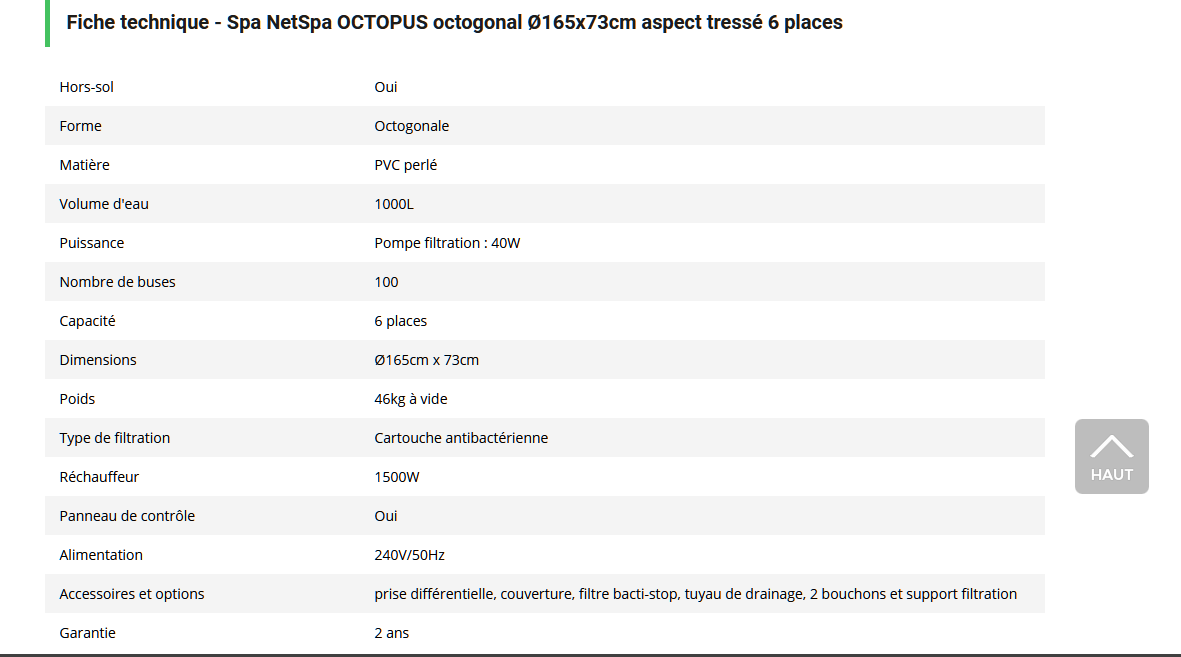Click the 2 ans Garantie value

point(391,633)
